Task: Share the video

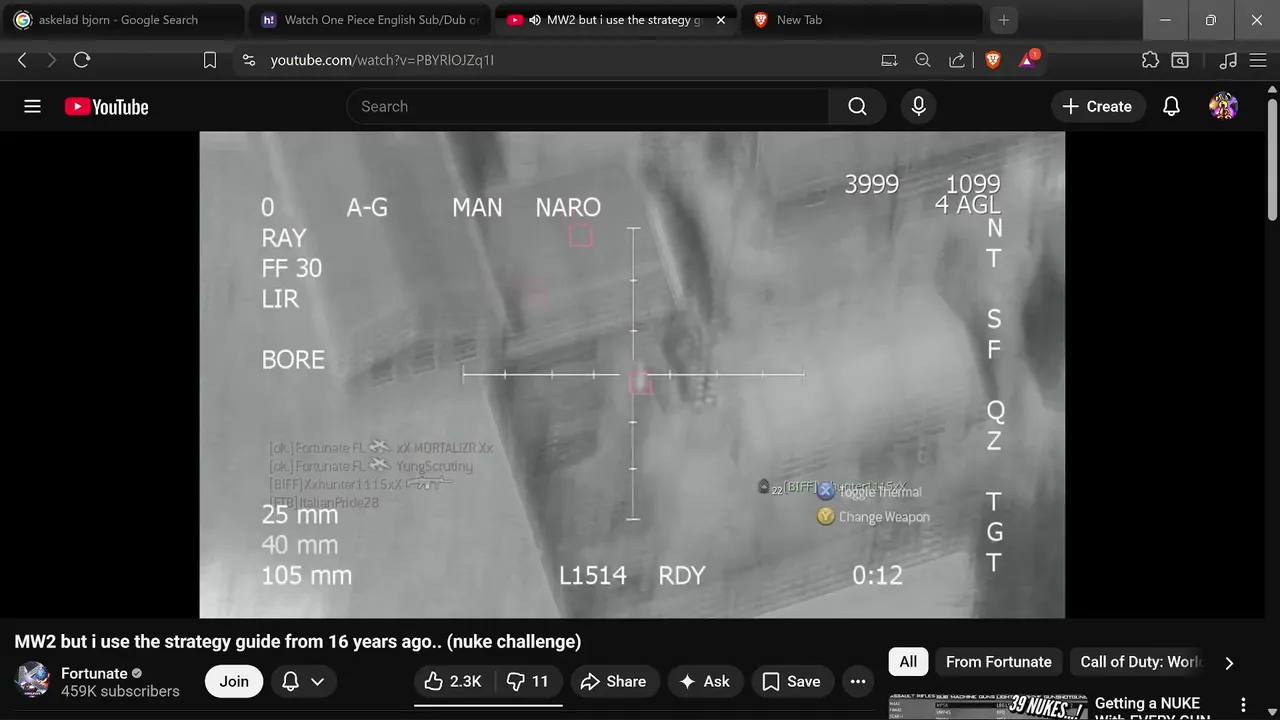Action: click(x=614, y=681)
